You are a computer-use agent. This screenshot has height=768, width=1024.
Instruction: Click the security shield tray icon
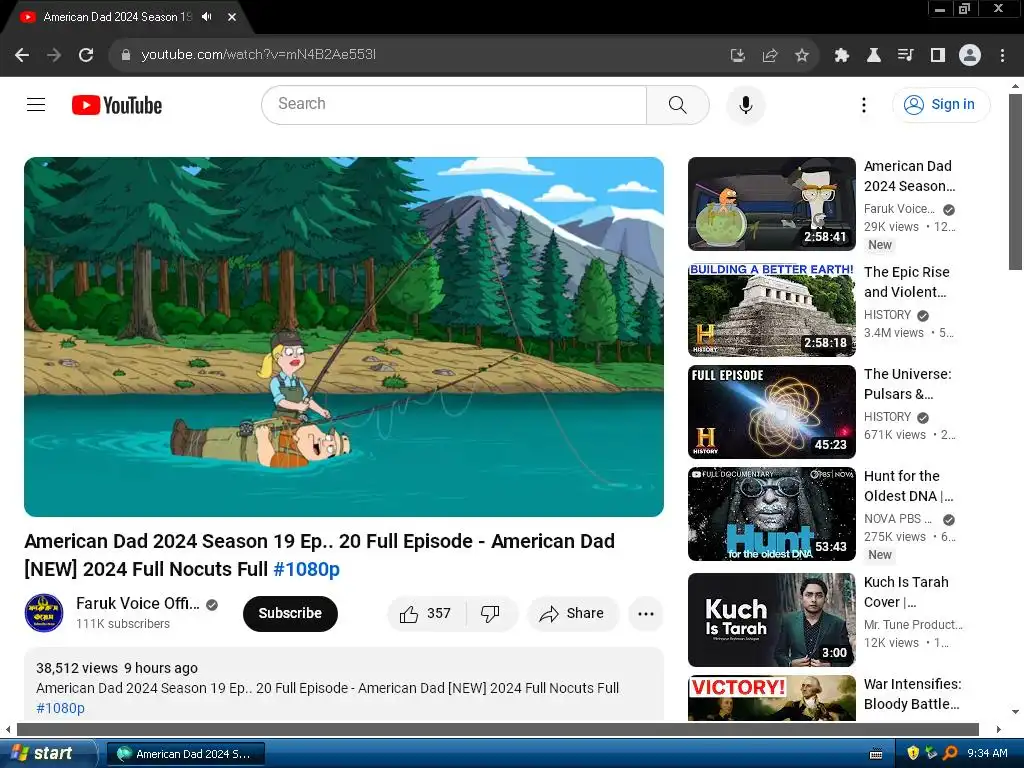click(x=913, y=753)
